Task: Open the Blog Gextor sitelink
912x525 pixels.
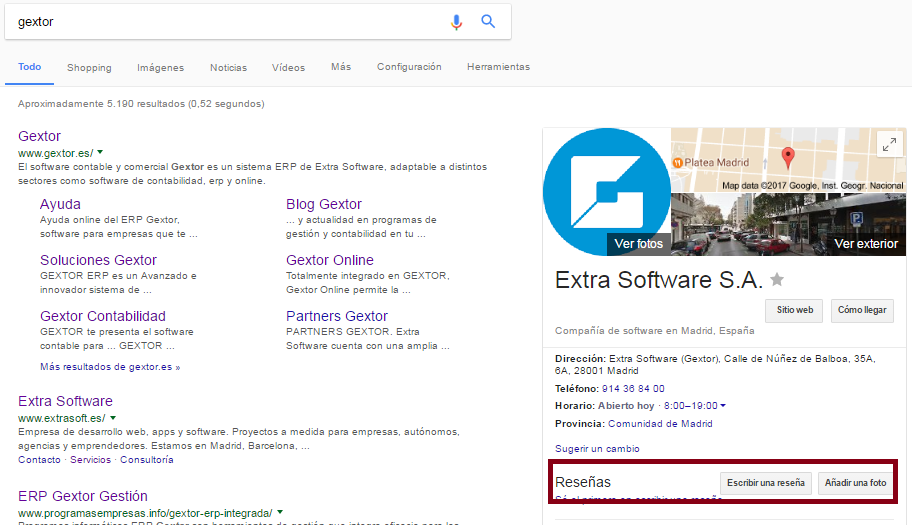Action: (x=323, y=204)
